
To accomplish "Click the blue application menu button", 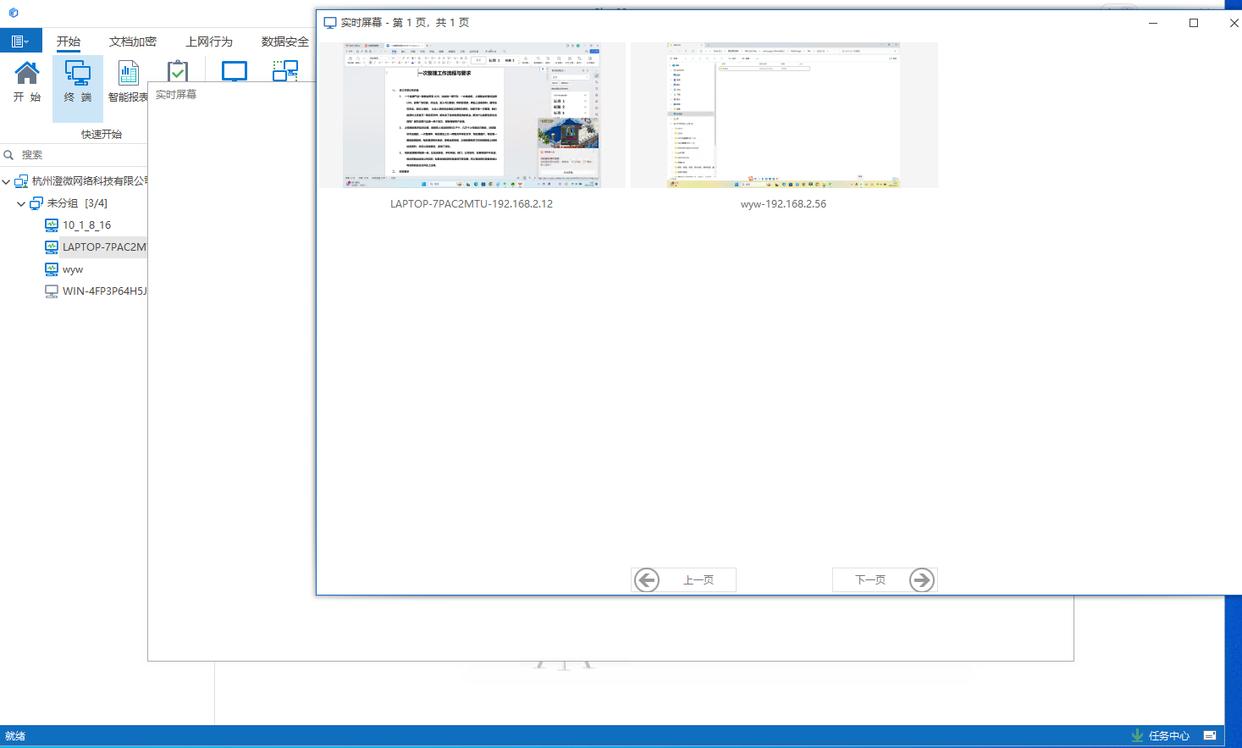I will [x=19, y=41].
